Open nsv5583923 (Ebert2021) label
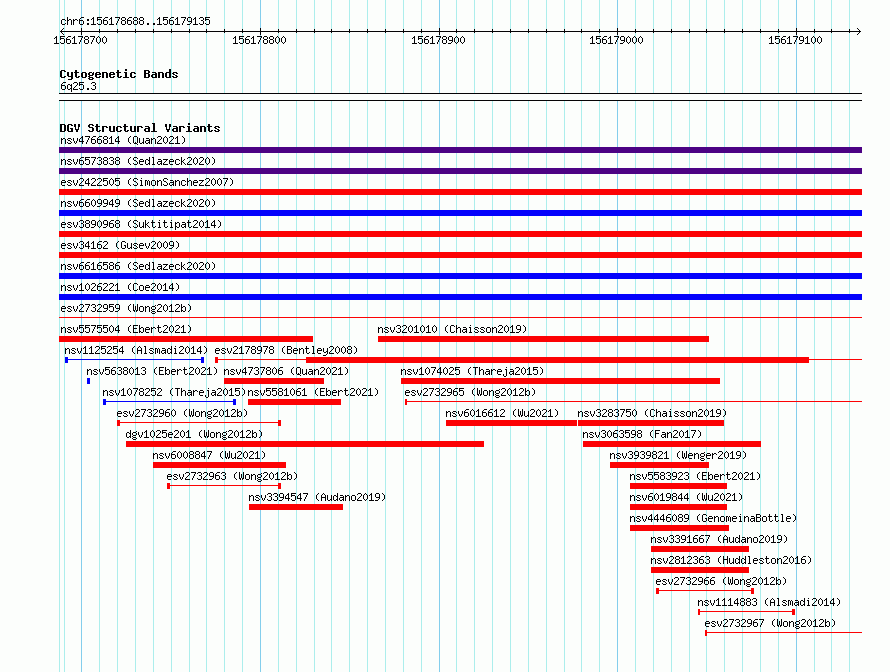Viewport: 890px width, 672px height. point(695,476)
